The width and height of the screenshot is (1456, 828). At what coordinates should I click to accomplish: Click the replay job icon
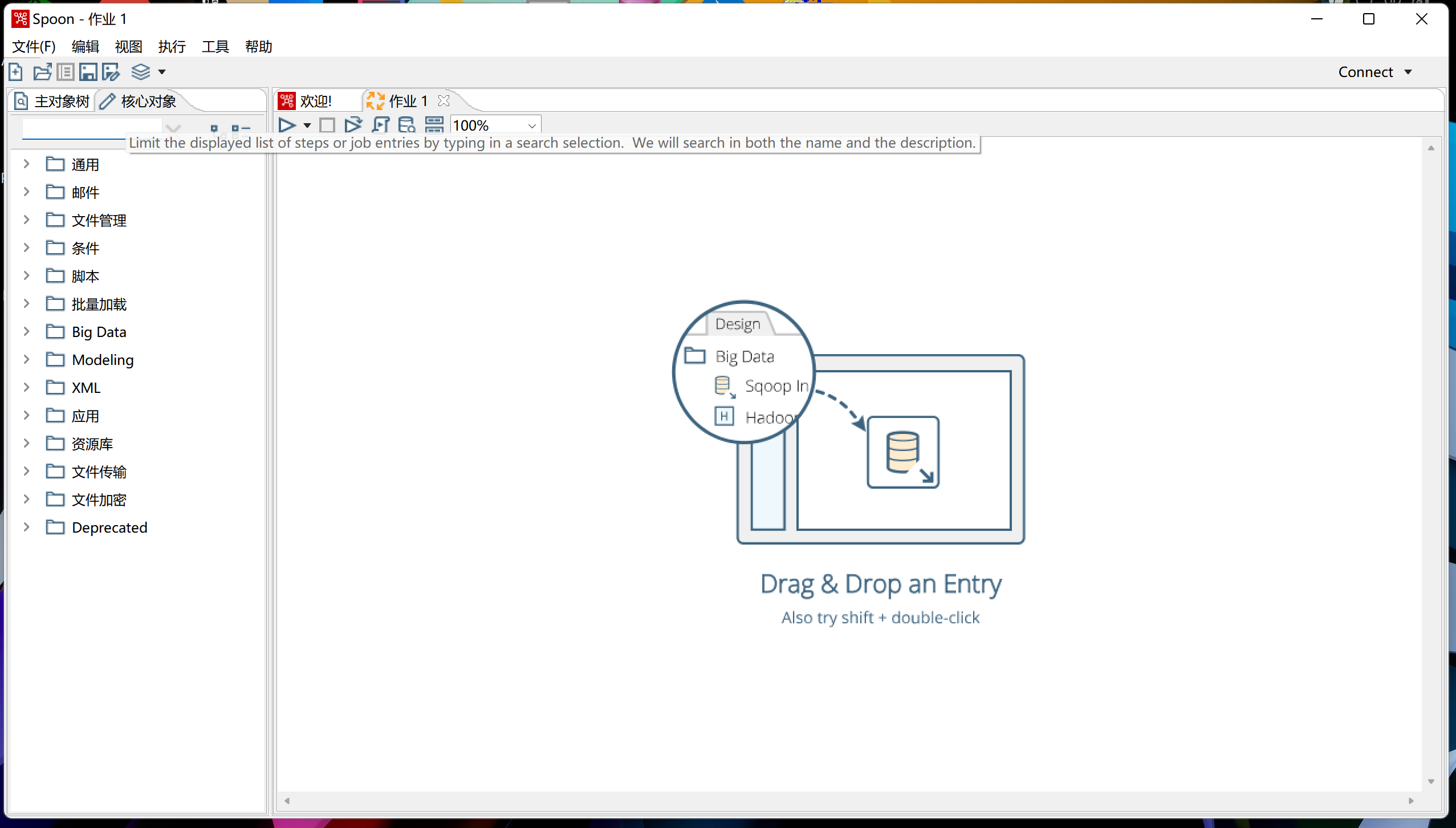[x=353, y=125]
